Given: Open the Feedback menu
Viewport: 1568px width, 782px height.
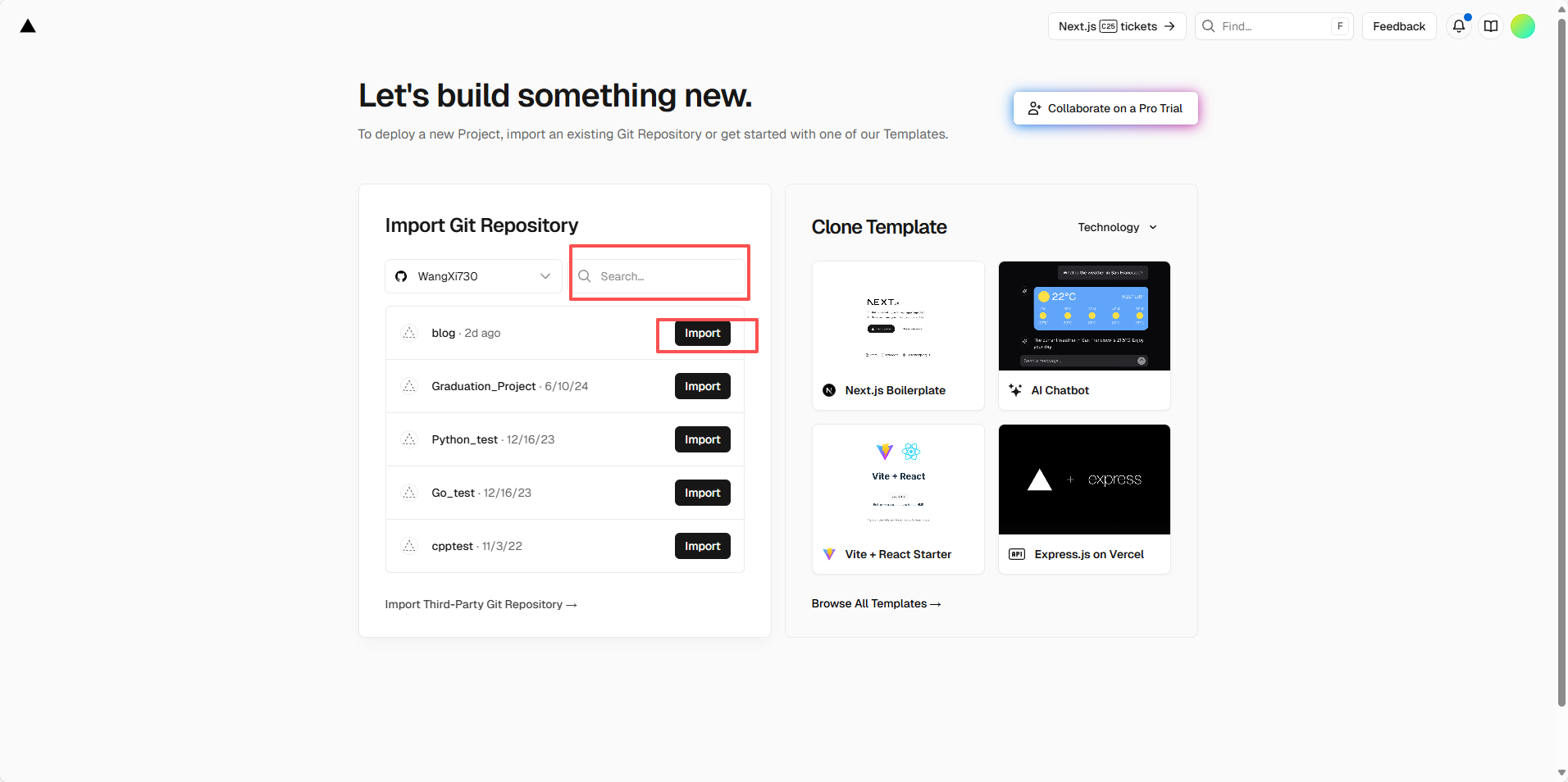Looking at the screenshot, I should (1398, 26).
